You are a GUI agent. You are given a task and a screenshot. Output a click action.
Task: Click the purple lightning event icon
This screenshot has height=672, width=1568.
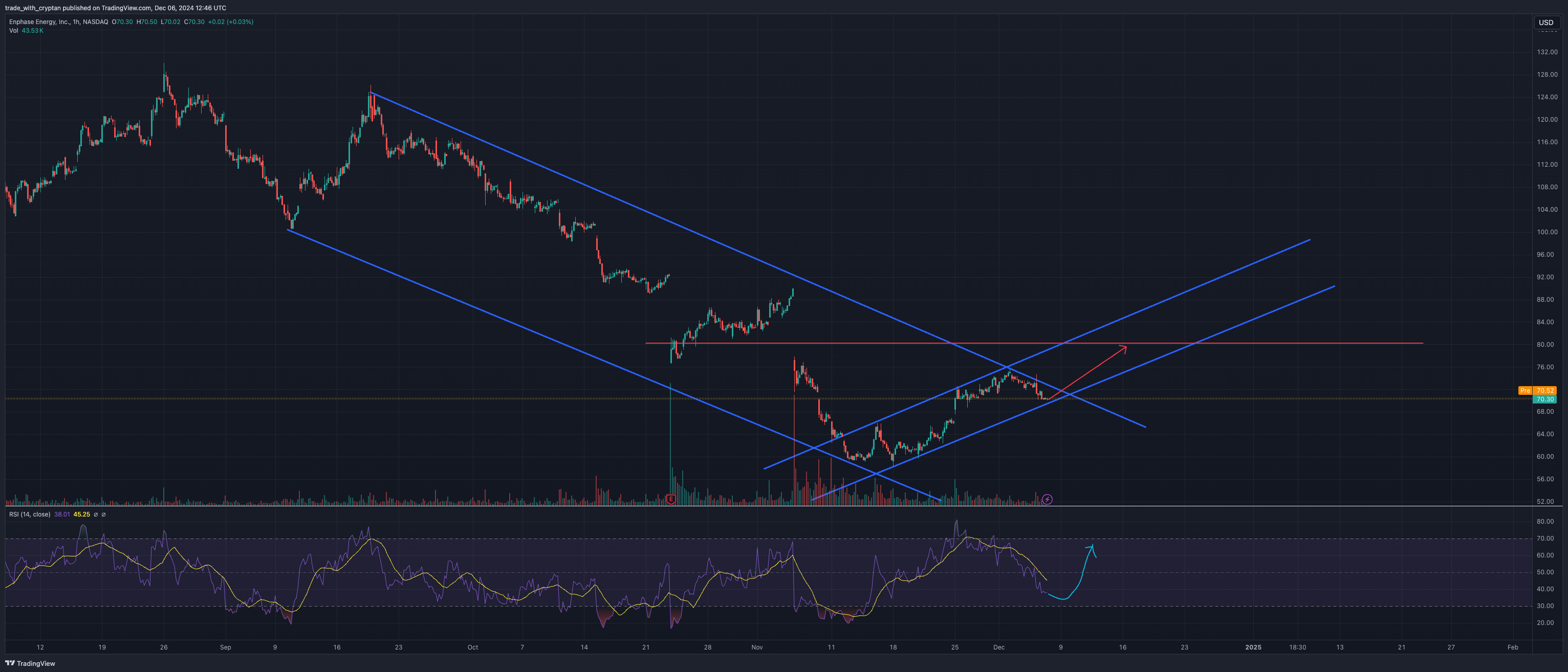pyautogui.click(x=1047, y=499)
